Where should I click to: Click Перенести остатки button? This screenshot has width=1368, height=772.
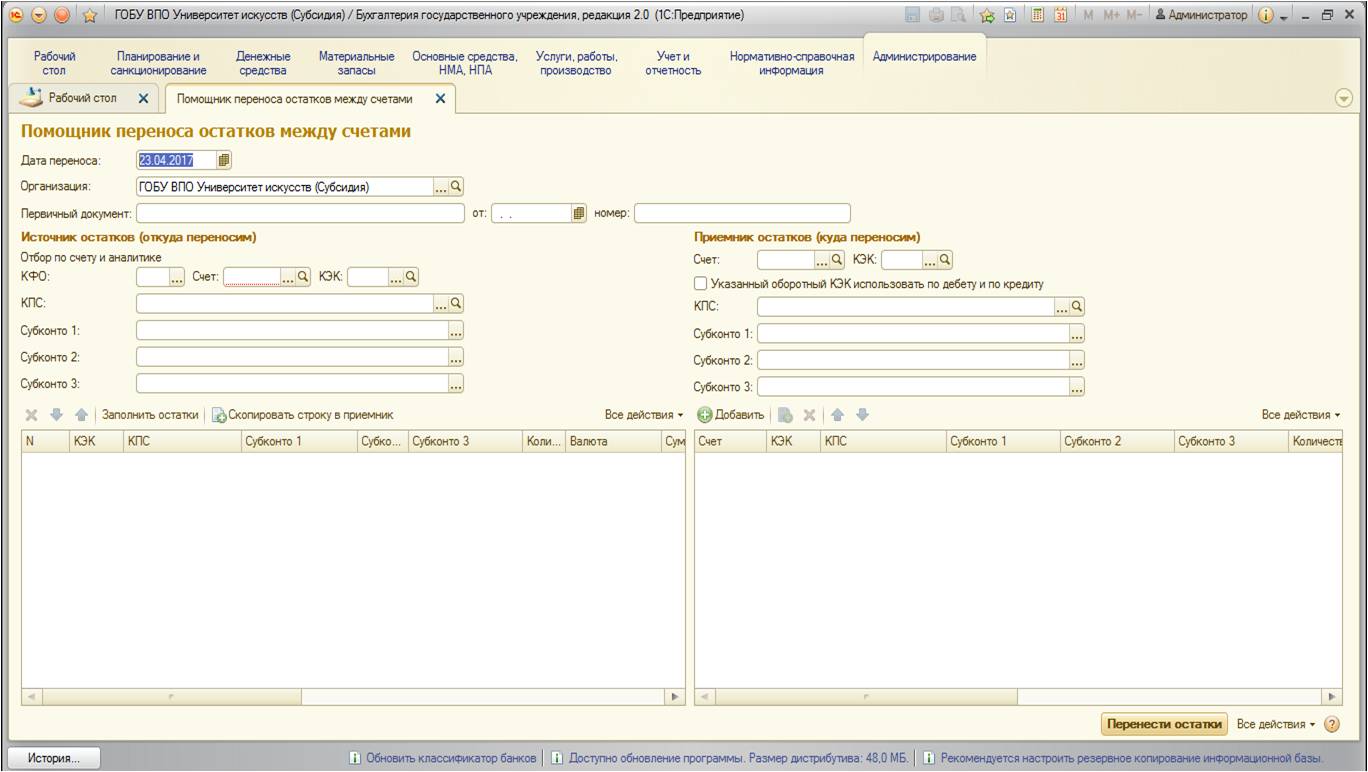(x=1165, y=724)
